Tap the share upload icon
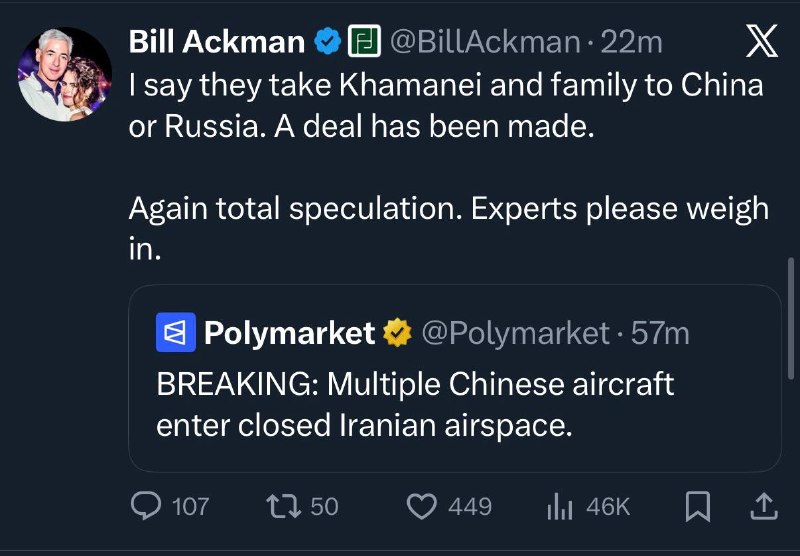 tap(763, 507)
